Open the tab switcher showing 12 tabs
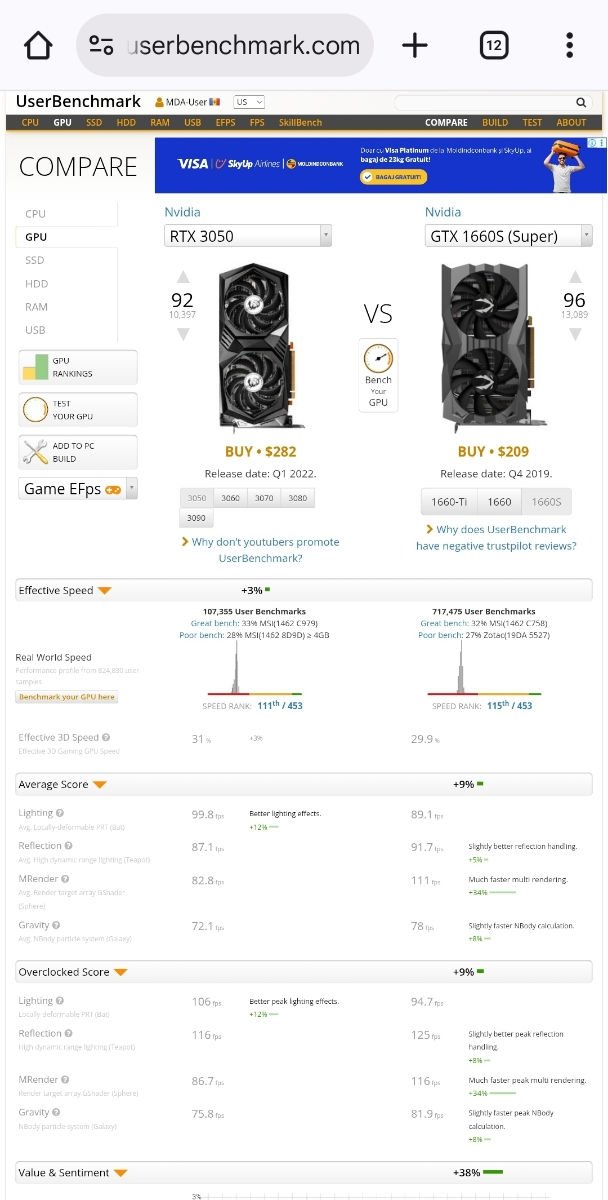 pos(494,46)
